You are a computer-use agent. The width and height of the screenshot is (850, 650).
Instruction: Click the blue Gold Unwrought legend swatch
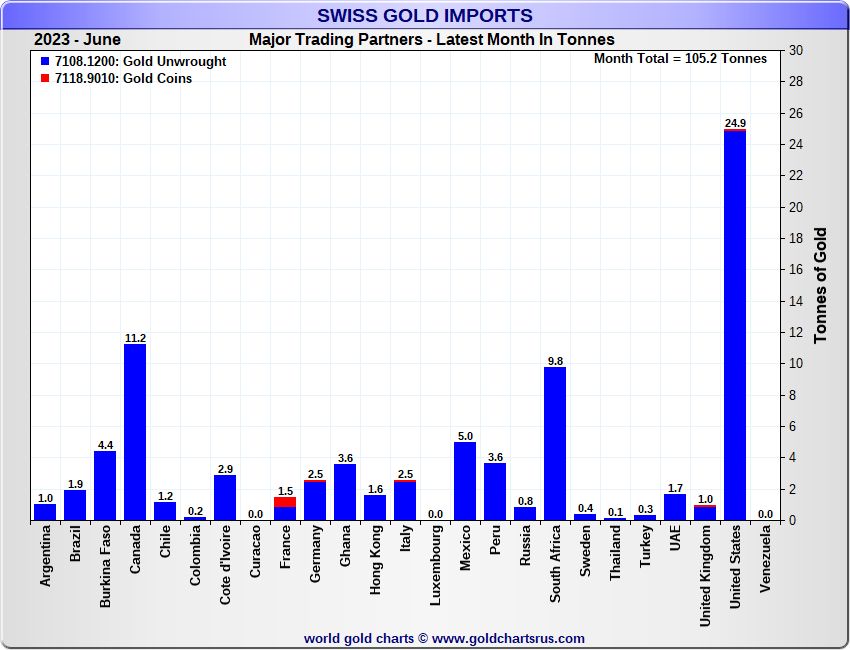tap(45, 62)
